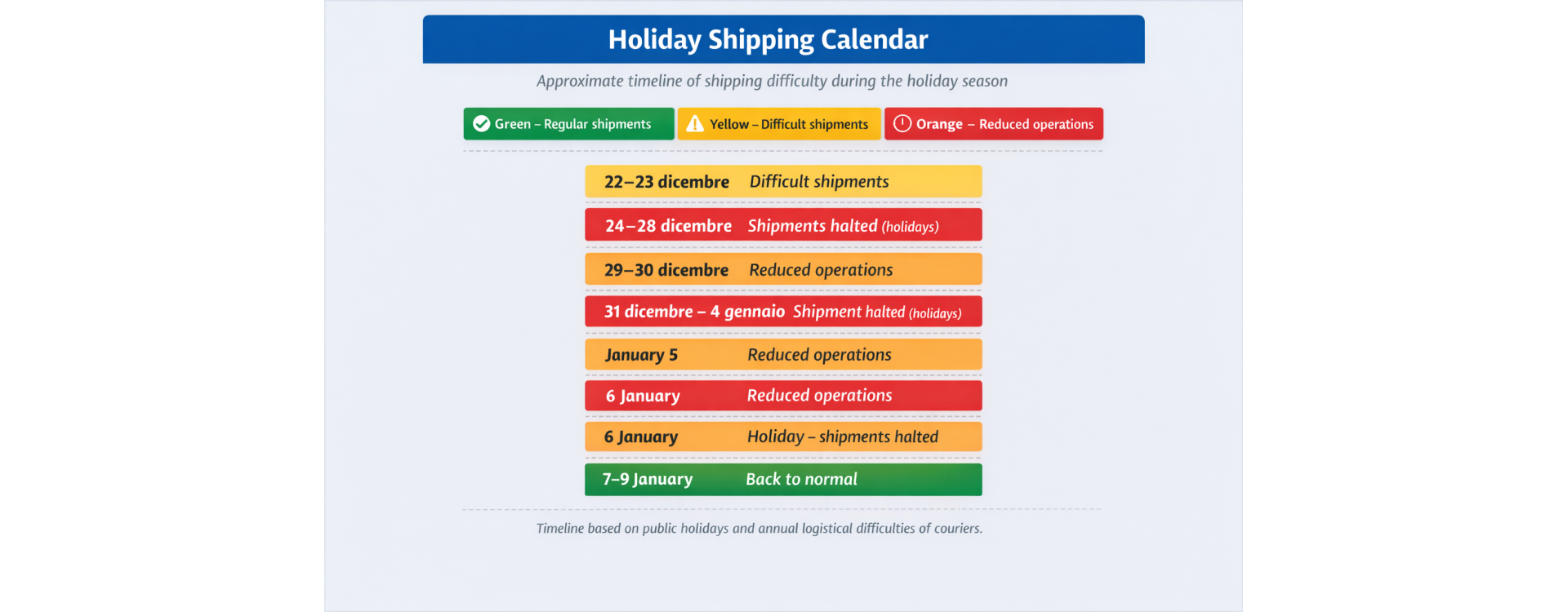1568x612 pixels.
Task: Click the footer note about public holidays and couriers
Action: pyautogui.click(x=759, y=529)
